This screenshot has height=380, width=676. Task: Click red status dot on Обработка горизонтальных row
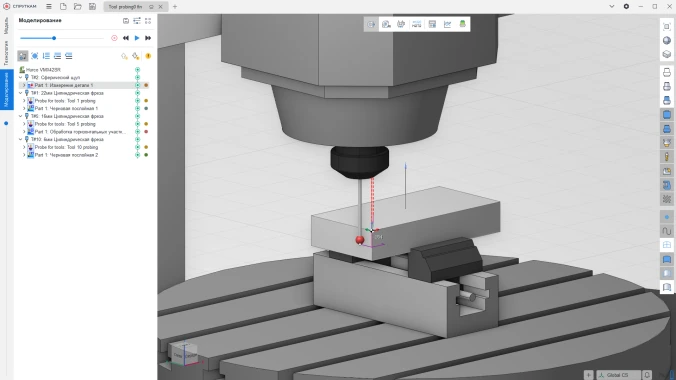[146, 132]
